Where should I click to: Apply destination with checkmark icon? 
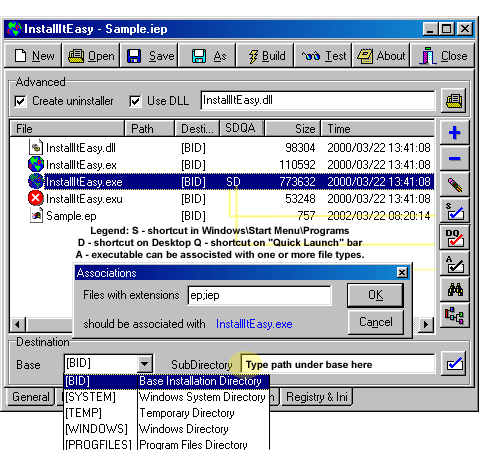tap(453, 363)
